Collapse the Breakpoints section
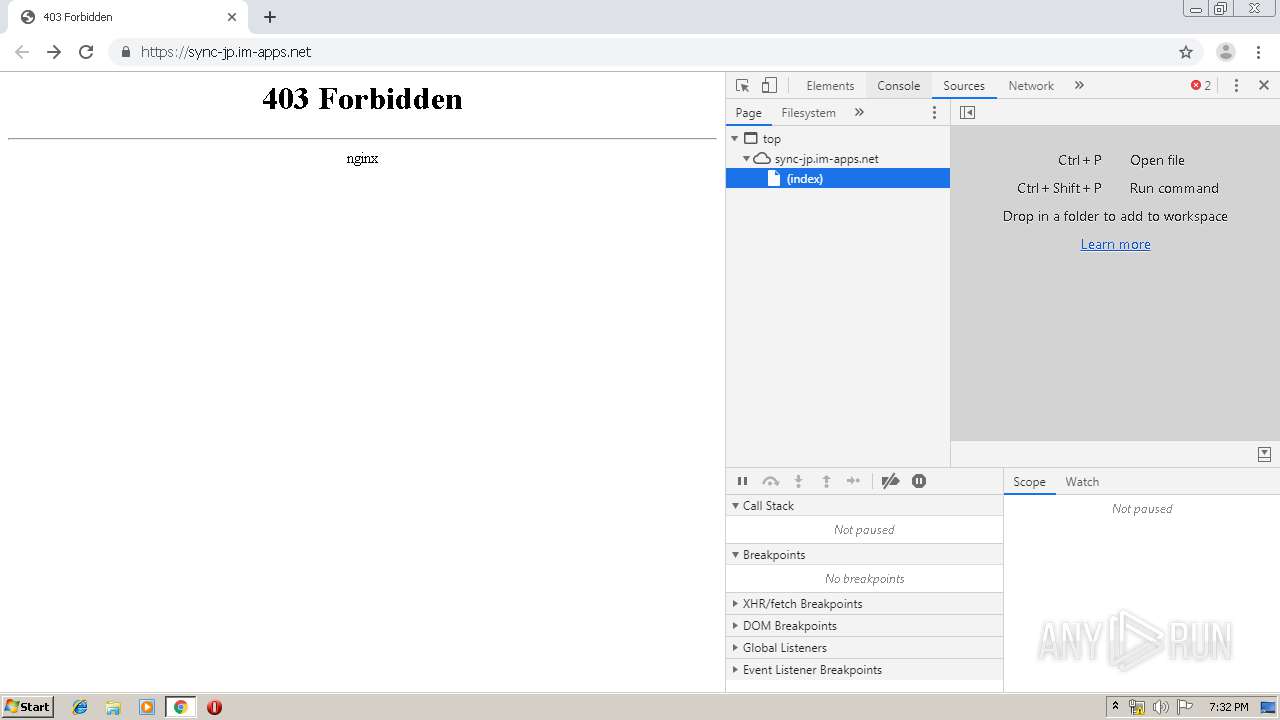Screen dimensions: 1280x720 tap(864, 555)
